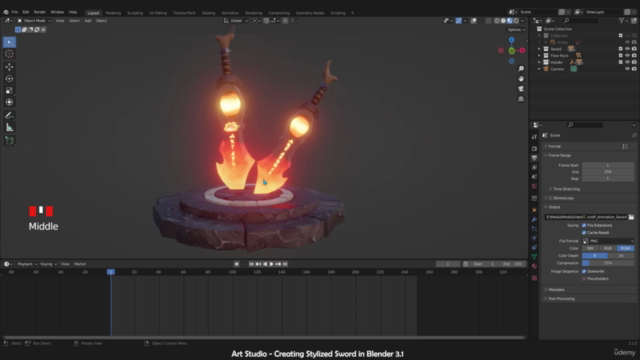This screenshot has height=360, width=640.
Task: Open the World properties tab
Action: pos(534,186)
